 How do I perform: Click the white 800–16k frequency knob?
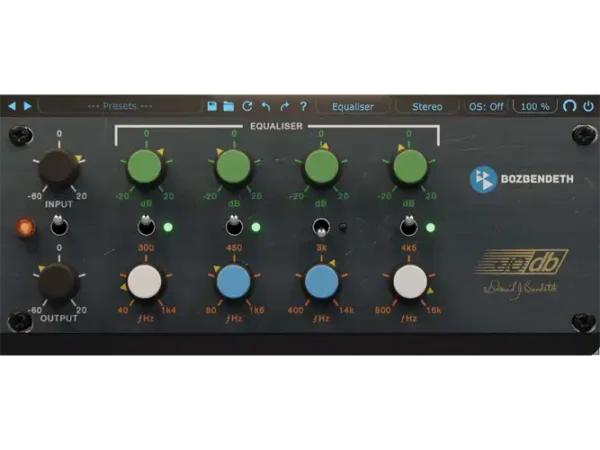click(410, 282)
